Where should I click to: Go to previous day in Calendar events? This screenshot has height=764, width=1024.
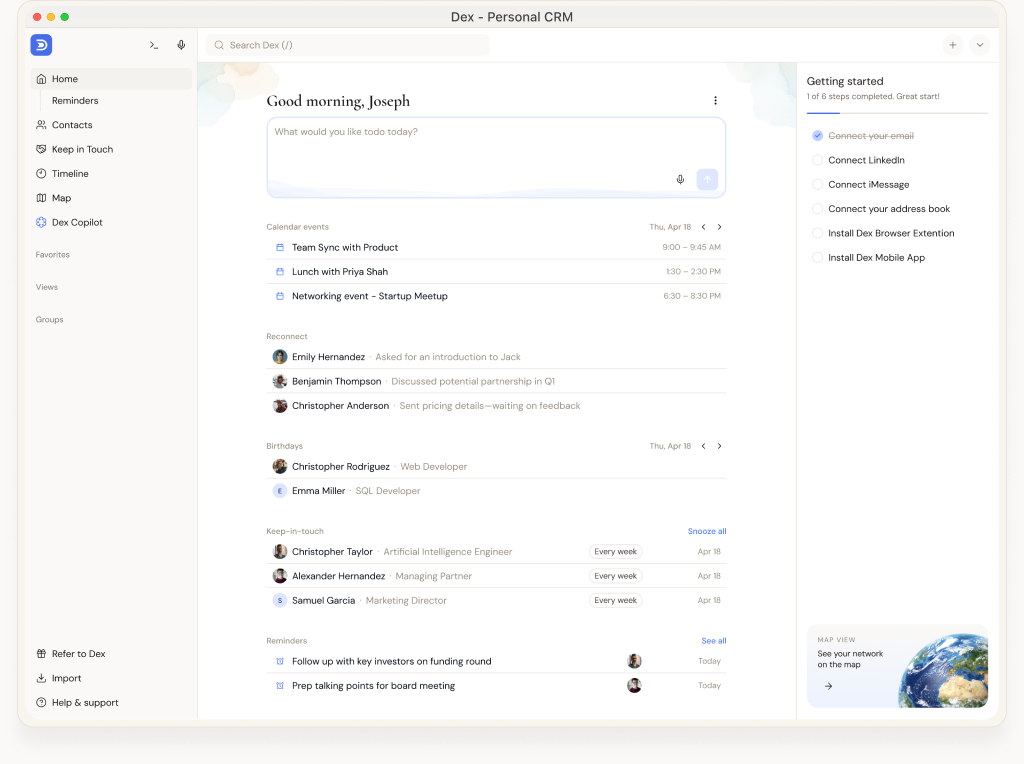coord(703,227)
